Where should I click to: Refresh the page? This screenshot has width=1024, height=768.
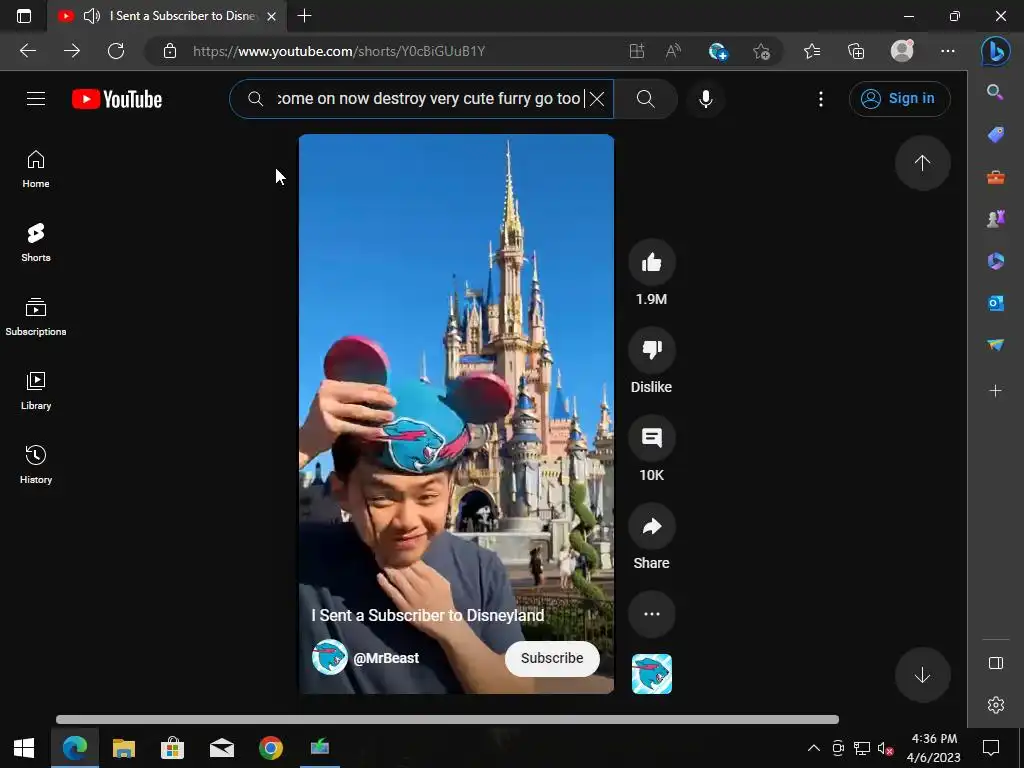point(116,51)
